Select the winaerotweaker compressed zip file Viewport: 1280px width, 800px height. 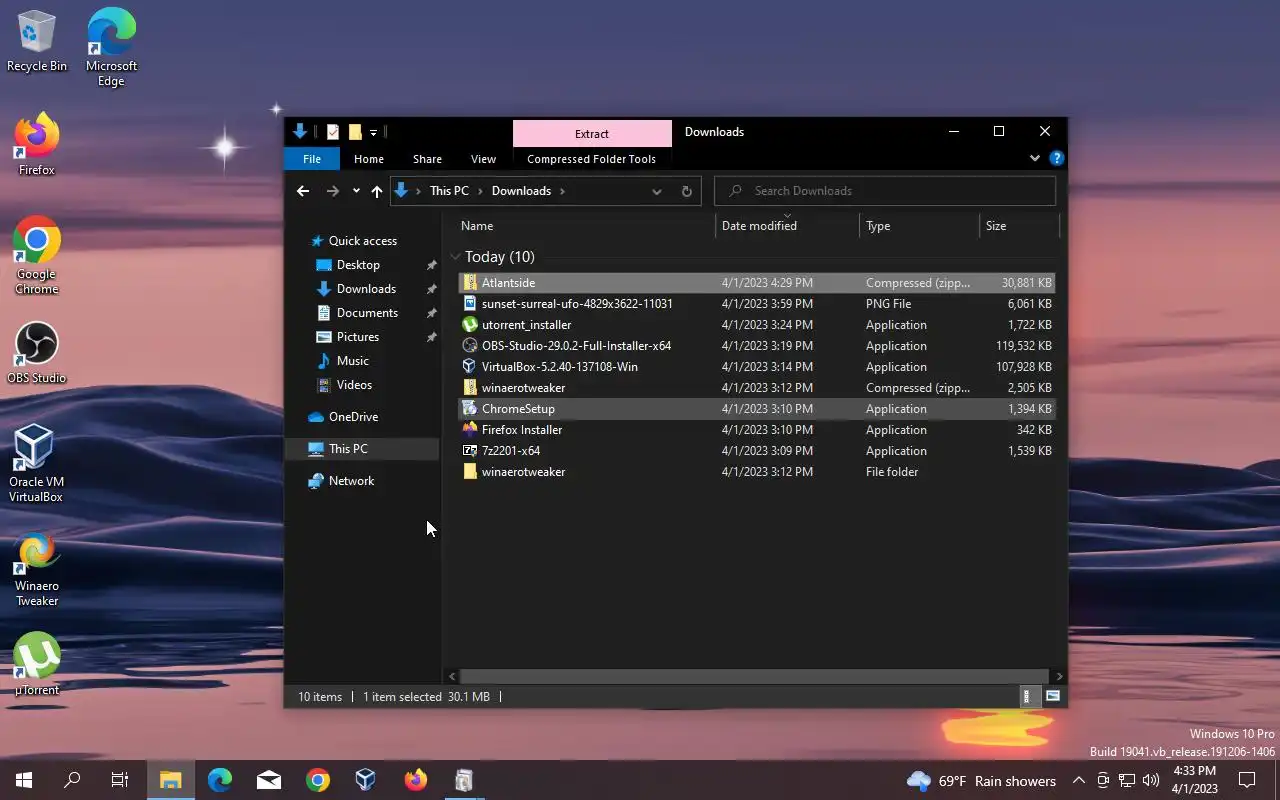(x=756, y=388)
